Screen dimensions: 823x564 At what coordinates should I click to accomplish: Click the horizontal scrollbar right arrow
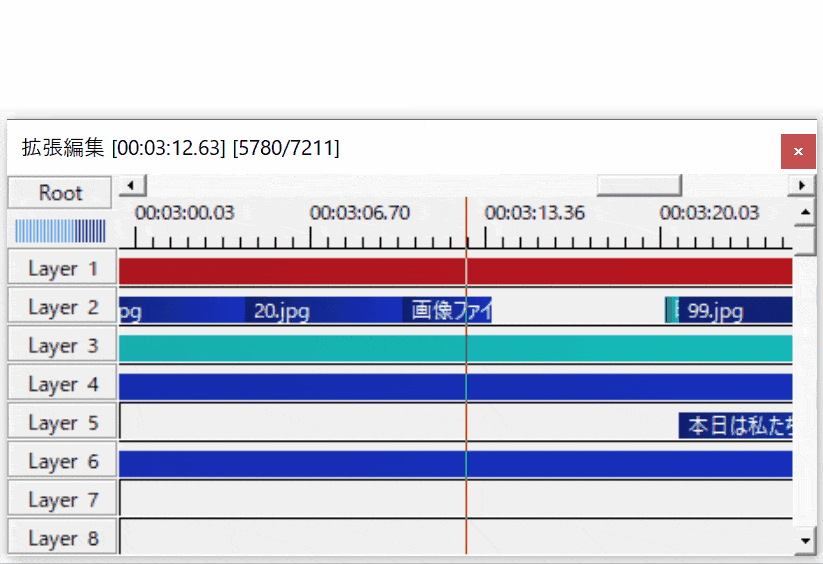pyautogui.click(x=800, y=186)
